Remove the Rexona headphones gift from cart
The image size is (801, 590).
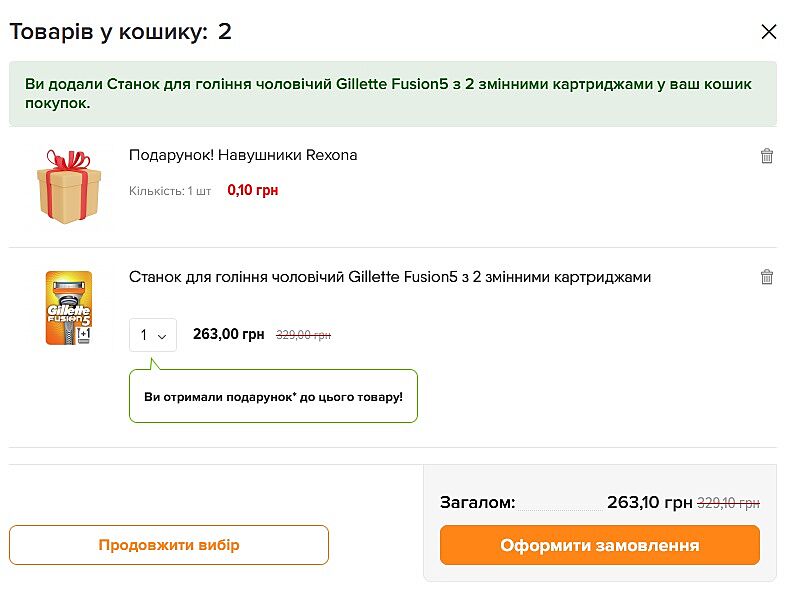[x=767, y=156]
